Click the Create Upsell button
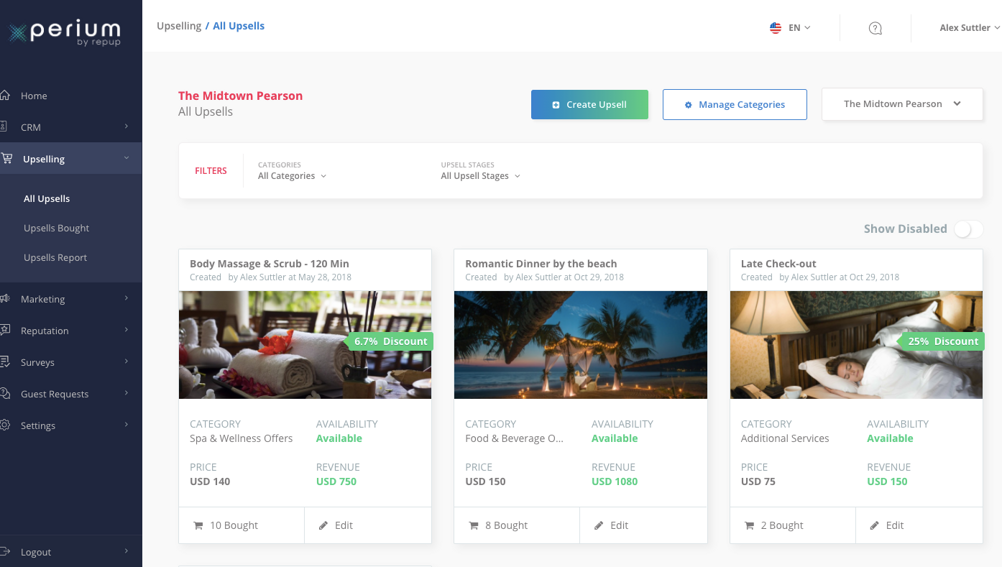1002x567 pixels. pyautogui.click(x=589, y=104)
